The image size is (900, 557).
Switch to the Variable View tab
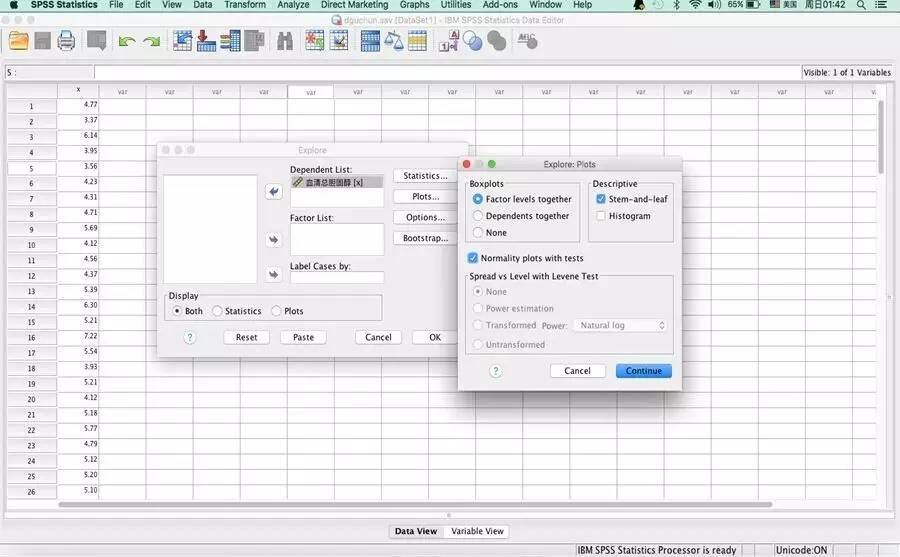(x=477, y=531)
